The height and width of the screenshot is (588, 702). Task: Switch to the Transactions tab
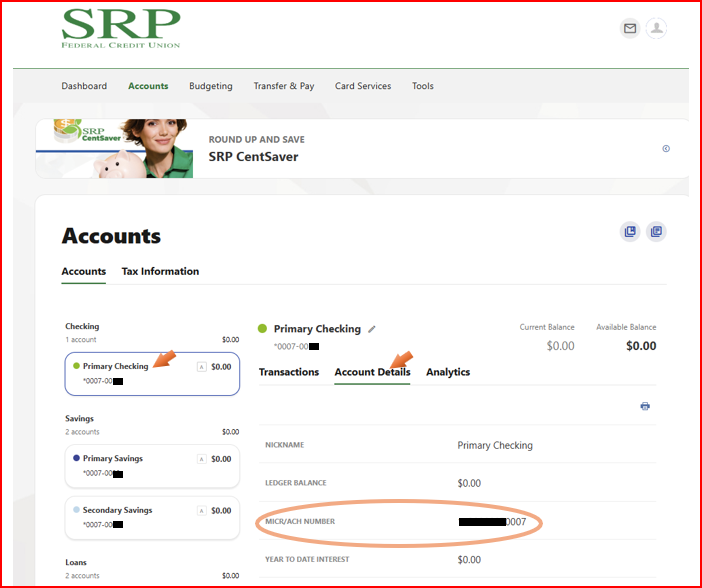tap(289, 372)
